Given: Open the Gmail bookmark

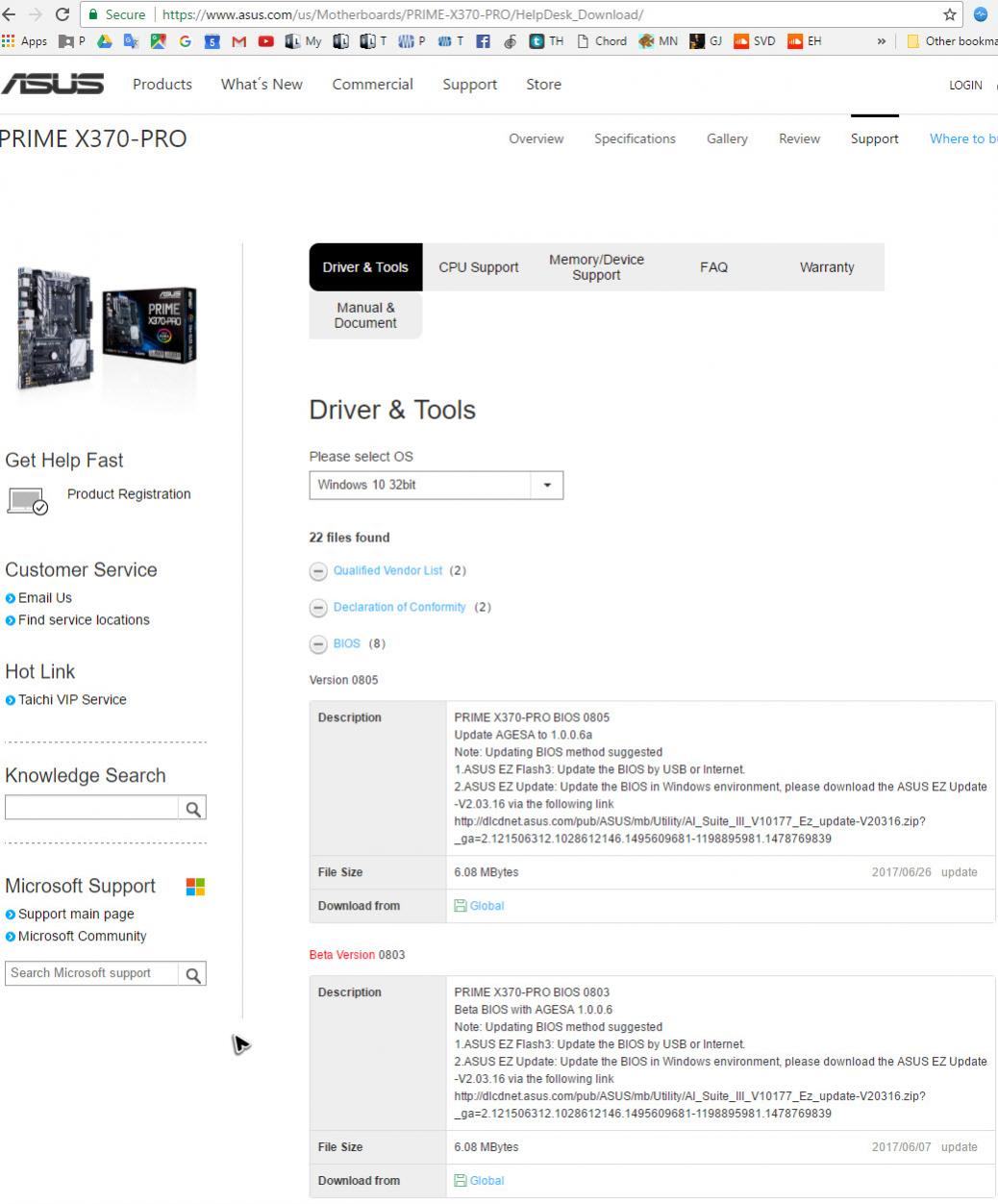Looking at the screenshot, I should click(239, 41).
